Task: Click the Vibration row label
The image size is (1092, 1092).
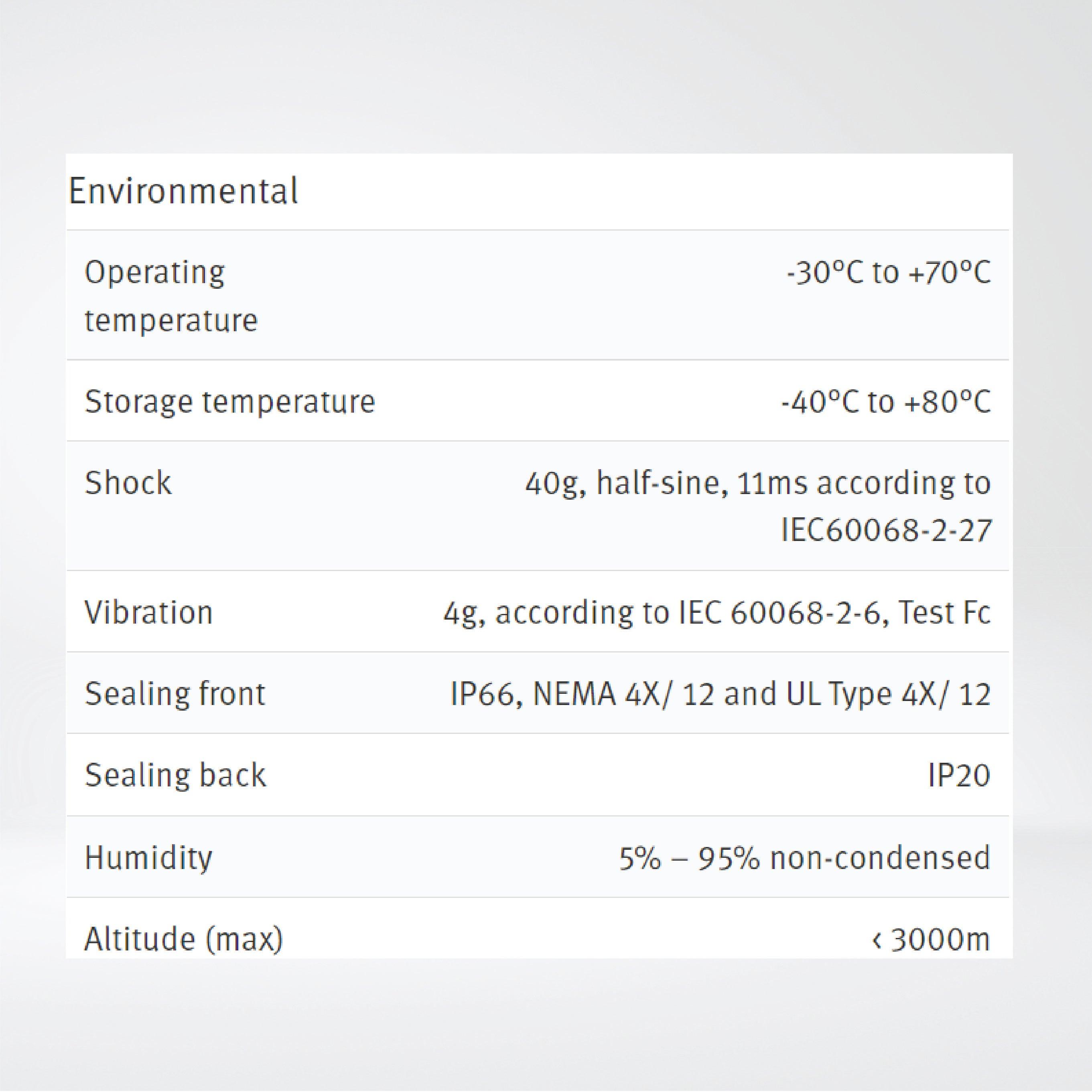Action: tap(149, 612)
